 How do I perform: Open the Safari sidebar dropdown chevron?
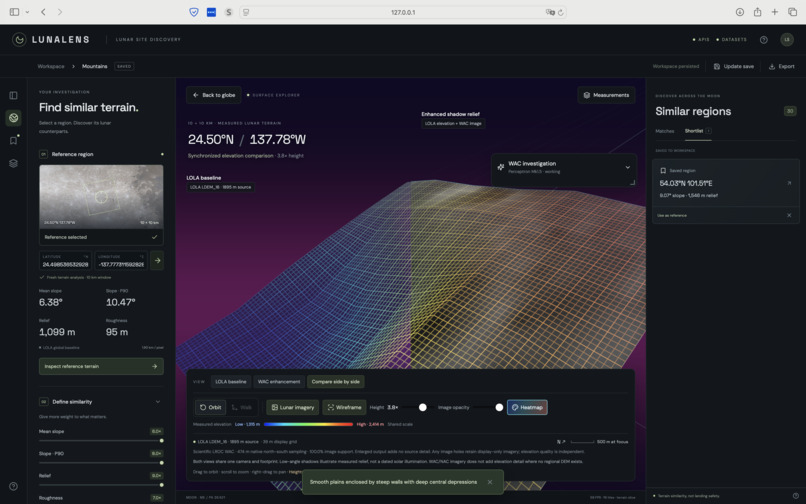[27, 12]
